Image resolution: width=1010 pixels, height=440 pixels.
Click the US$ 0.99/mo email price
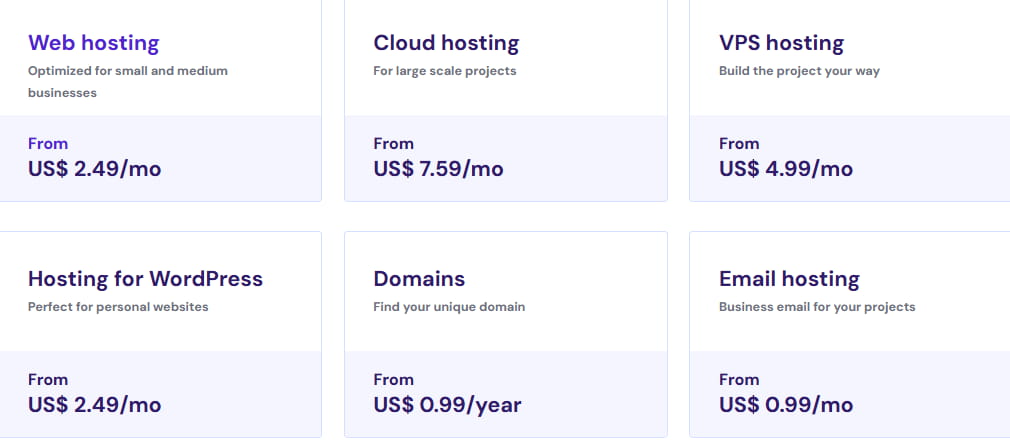786,405
